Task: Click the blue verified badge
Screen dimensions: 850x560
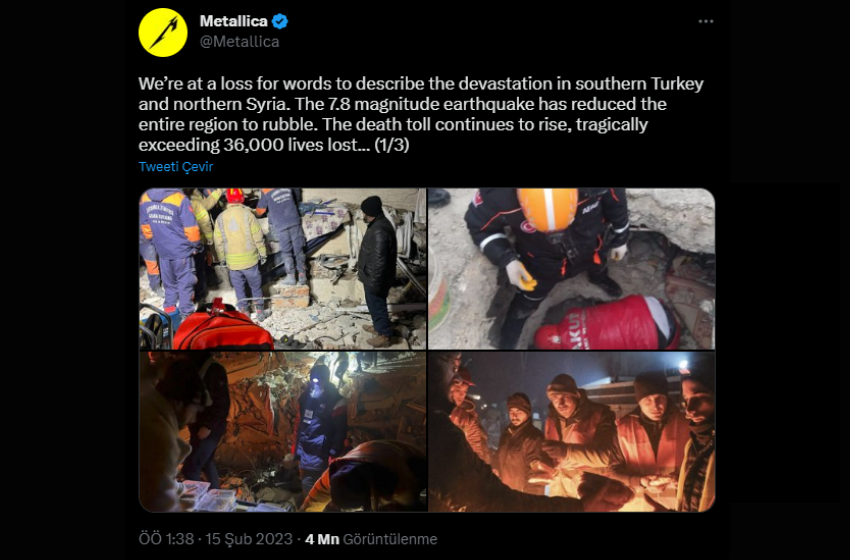Action: 280,22
